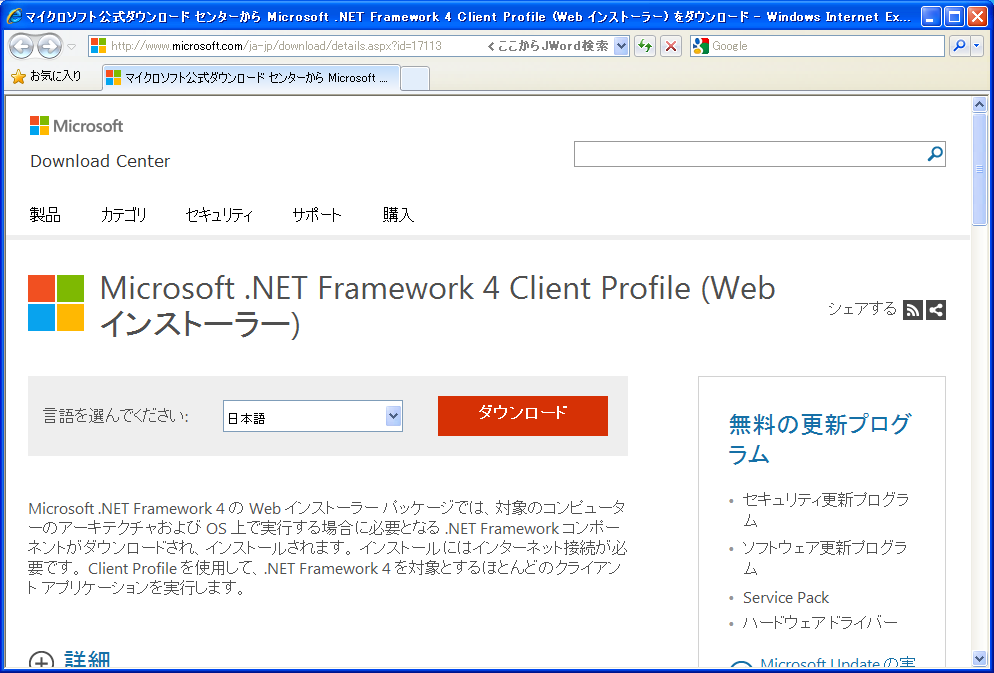
Task: Open the search provider options dropdown
Action: coord(976,46)
